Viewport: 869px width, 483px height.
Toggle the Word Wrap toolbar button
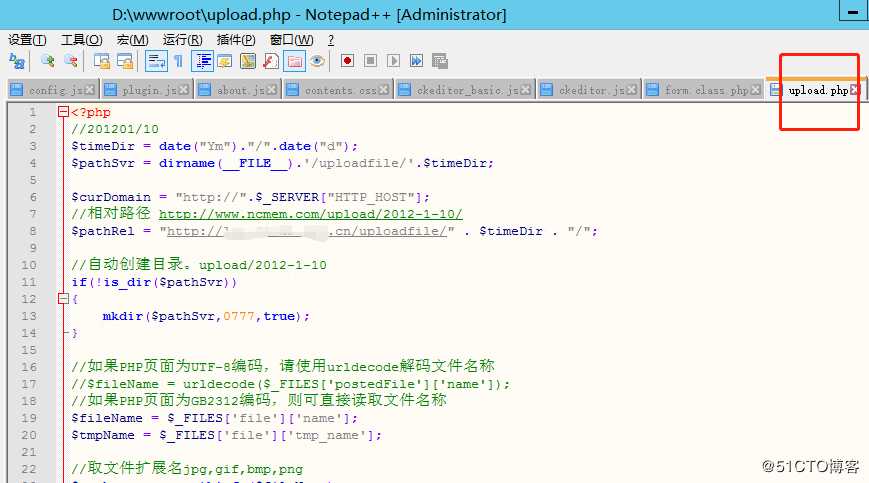(x=156, y=61)
